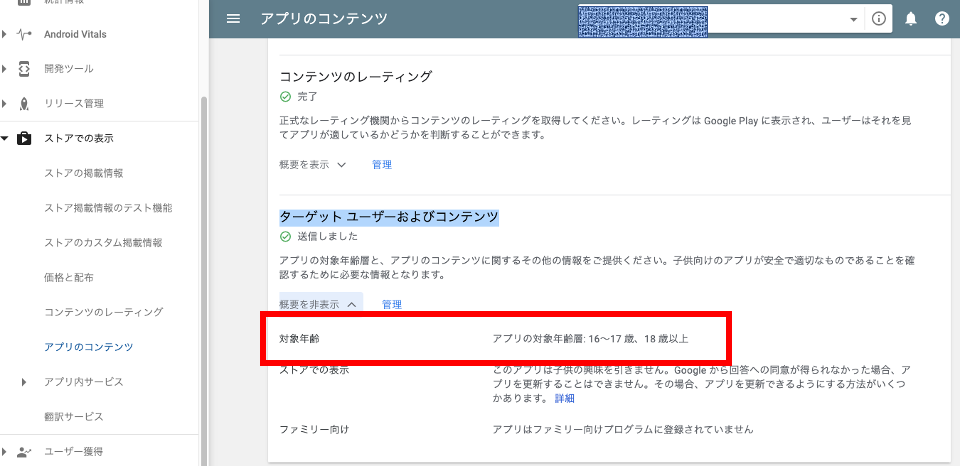The image size is (960, 466).
Task: Click 管理 link for コンテンツのレーティング
Action: click(382, 164)
